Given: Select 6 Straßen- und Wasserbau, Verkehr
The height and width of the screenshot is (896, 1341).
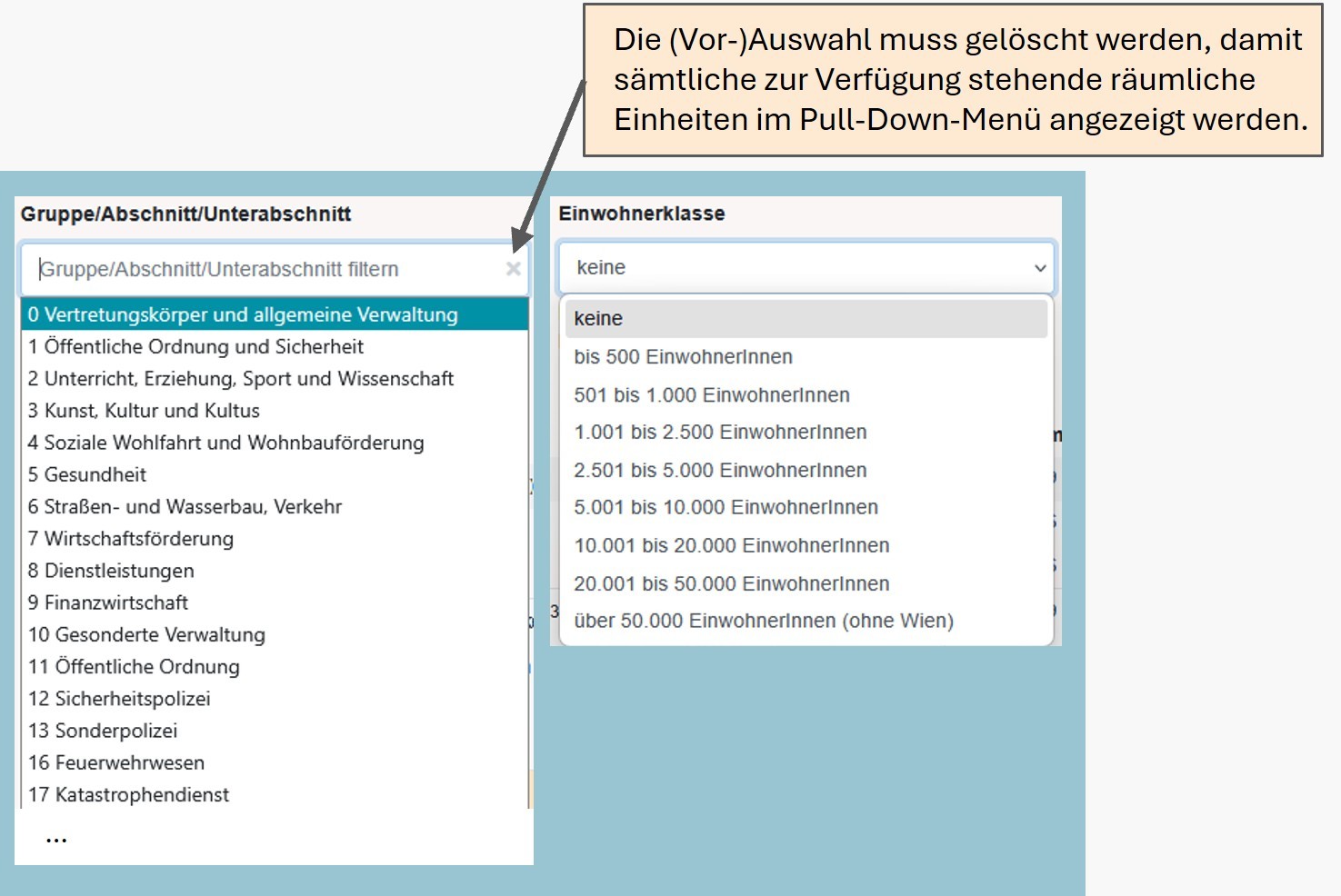Looking at the screenshot, I should (x=185, y=507).
